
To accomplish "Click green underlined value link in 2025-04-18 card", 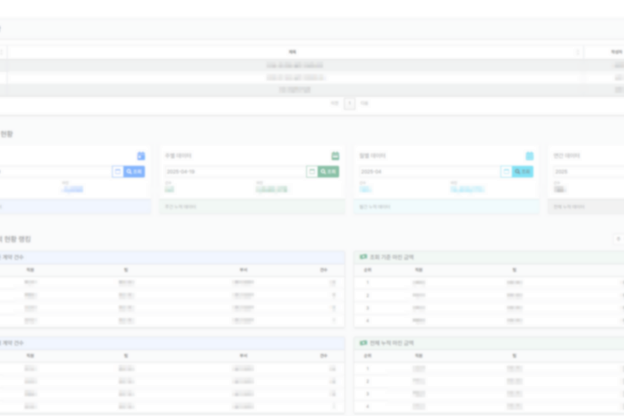I will (x=271, y=188).
